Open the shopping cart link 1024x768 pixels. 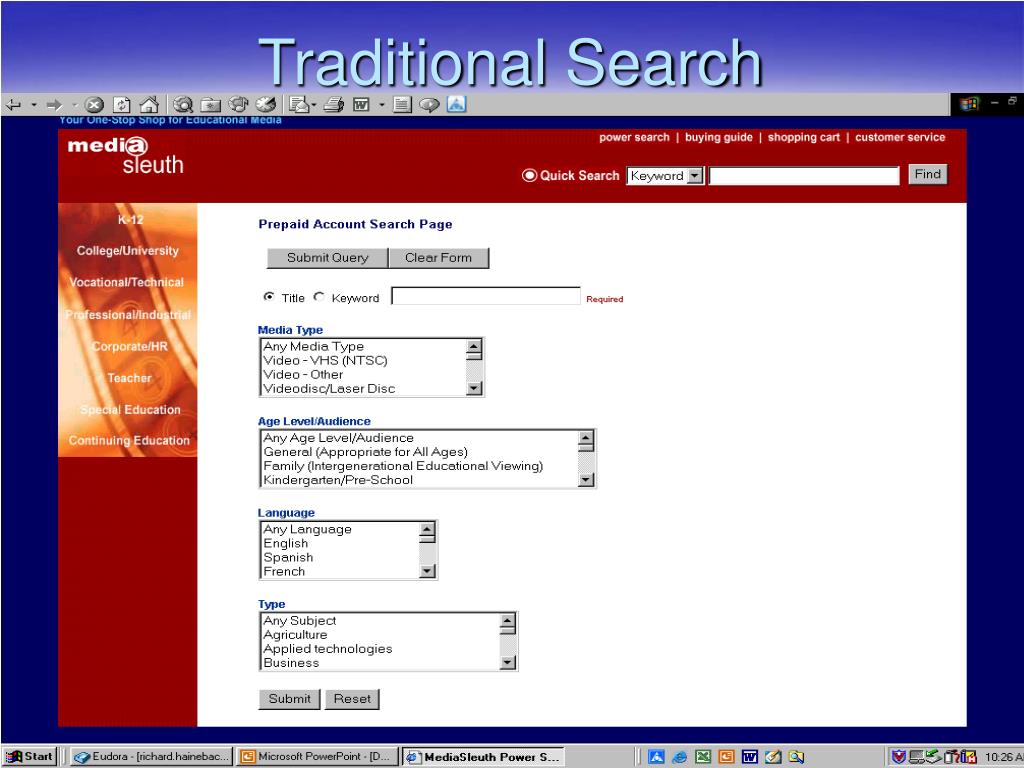point(804,137)
